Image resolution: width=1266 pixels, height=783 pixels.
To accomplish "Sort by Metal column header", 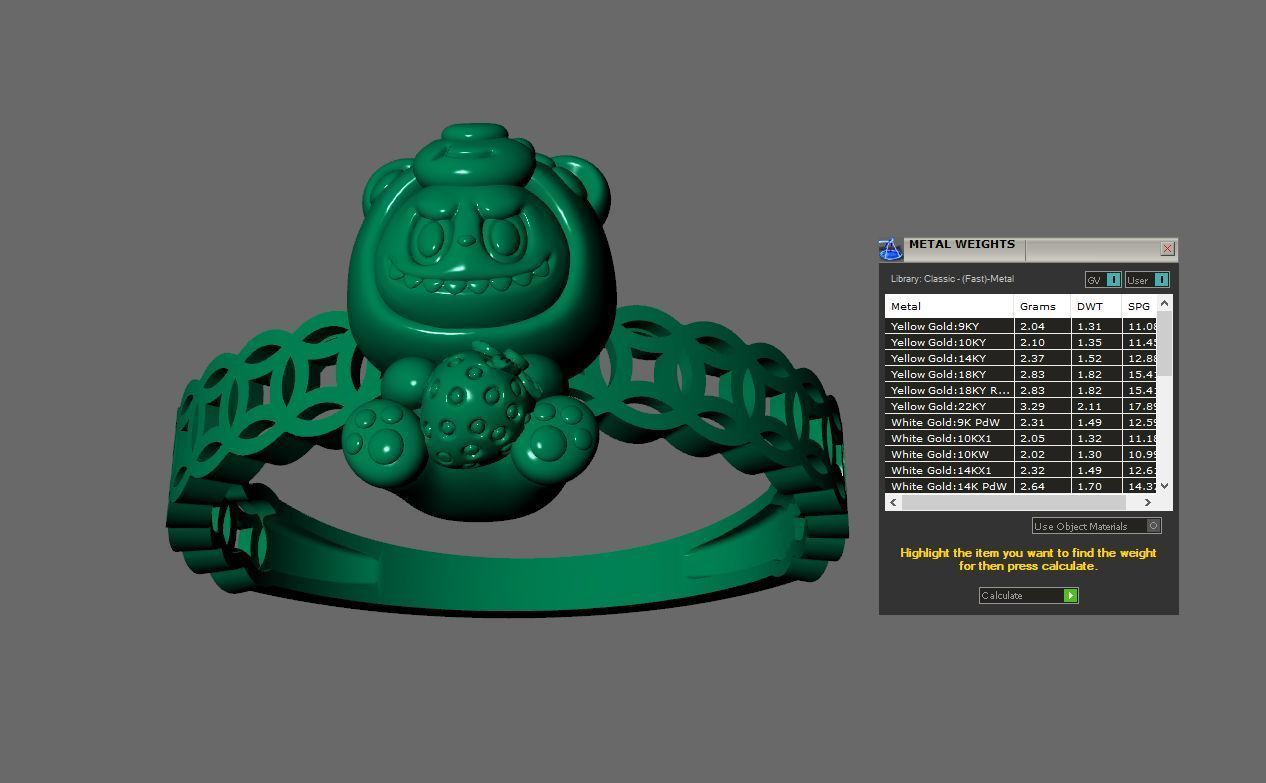I will (x=949, y=306).
